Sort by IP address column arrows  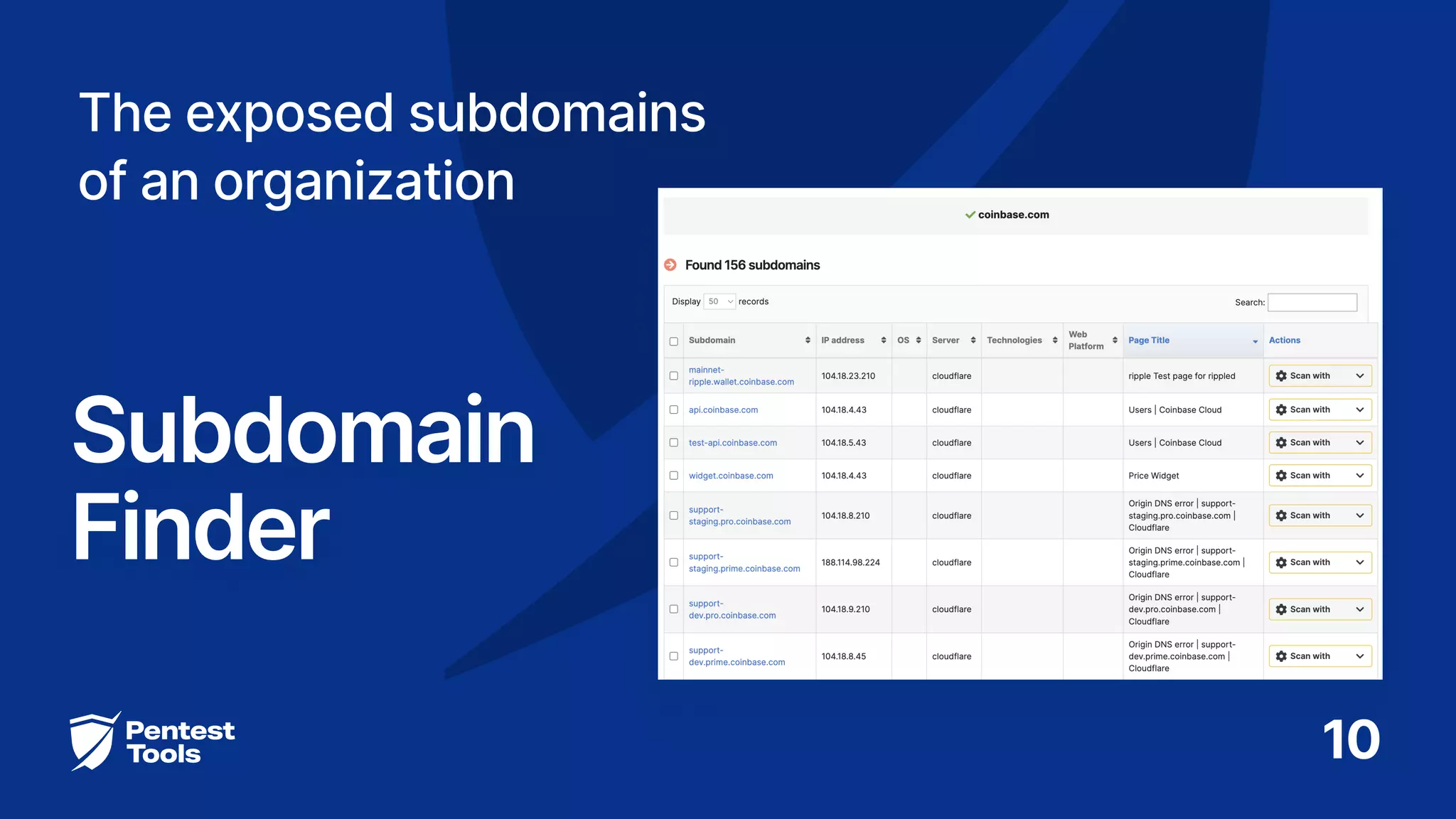[x=884, y=341]
